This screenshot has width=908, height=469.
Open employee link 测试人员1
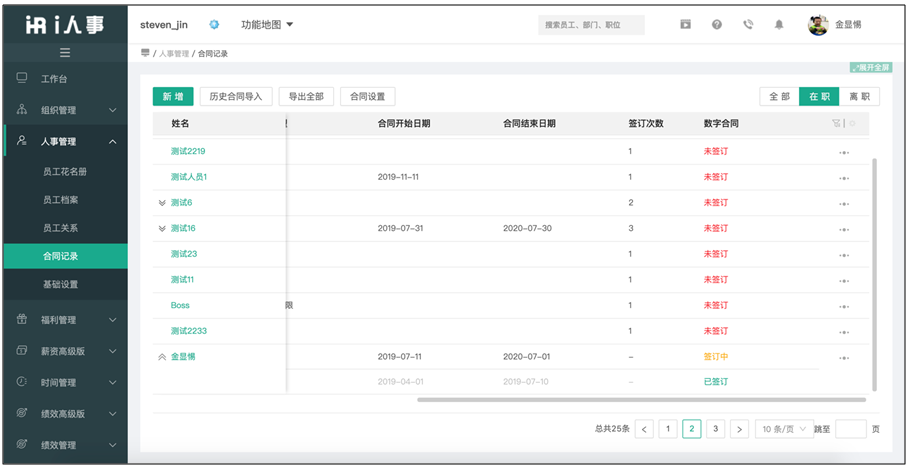(189, 177)
